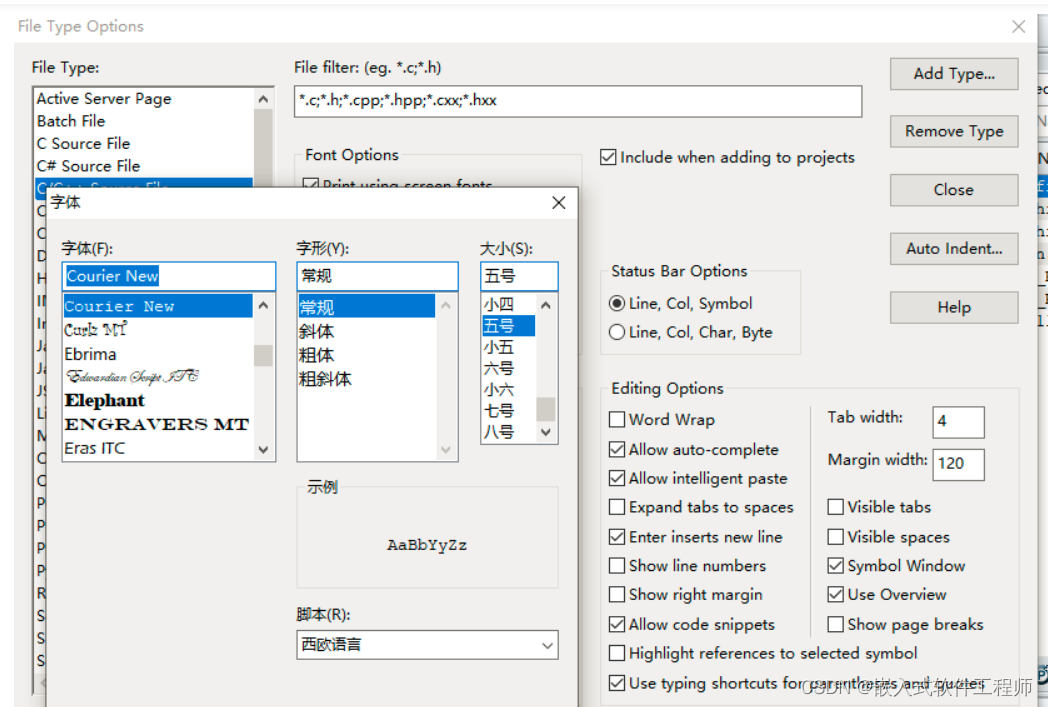Close the 字体 font dialog
Image resolution: width=1048 pixels, height=707 pixels.
(559, 202)
